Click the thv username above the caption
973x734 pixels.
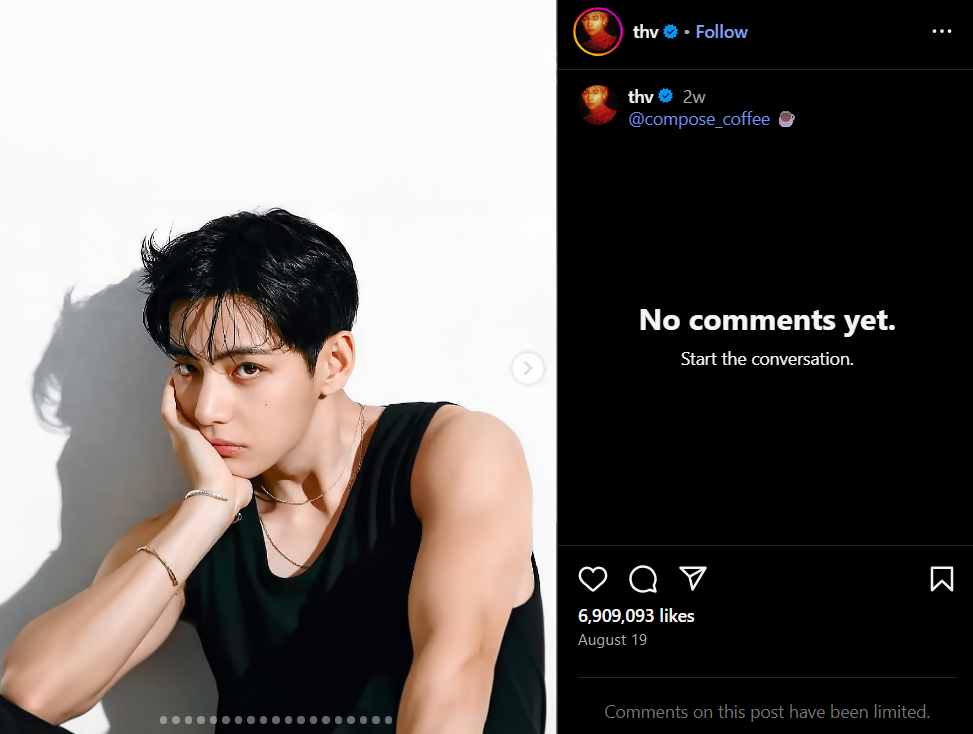pos(640,96)
